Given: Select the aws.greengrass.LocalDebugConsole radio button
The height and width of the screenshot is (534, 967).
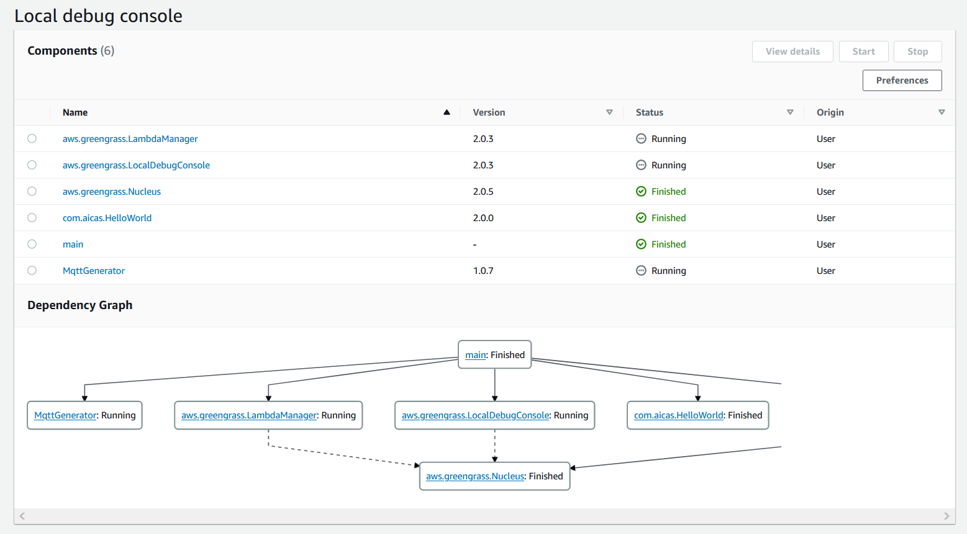Looking at the screenshot, I should 32,165.
